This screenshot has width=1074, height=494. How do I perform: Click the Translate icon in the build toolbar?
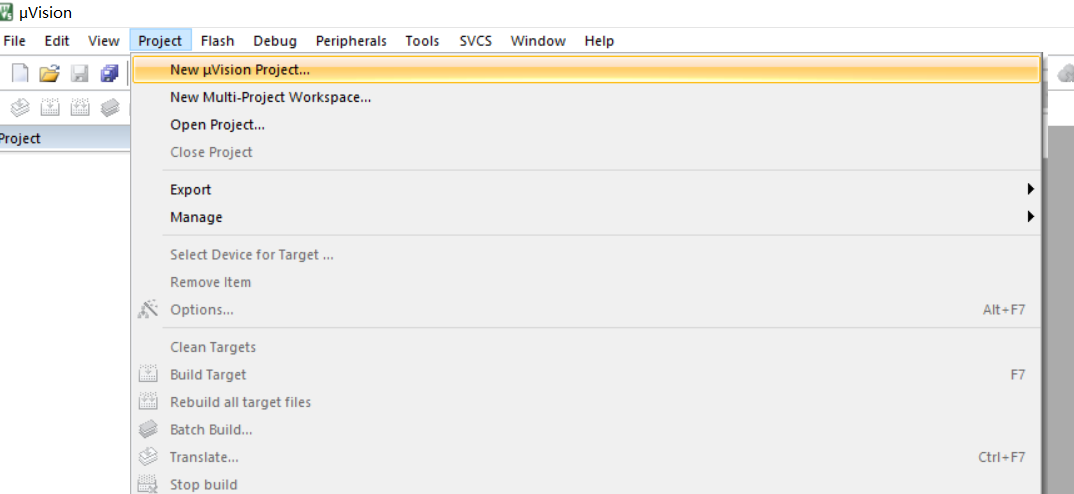pos(21,107)
